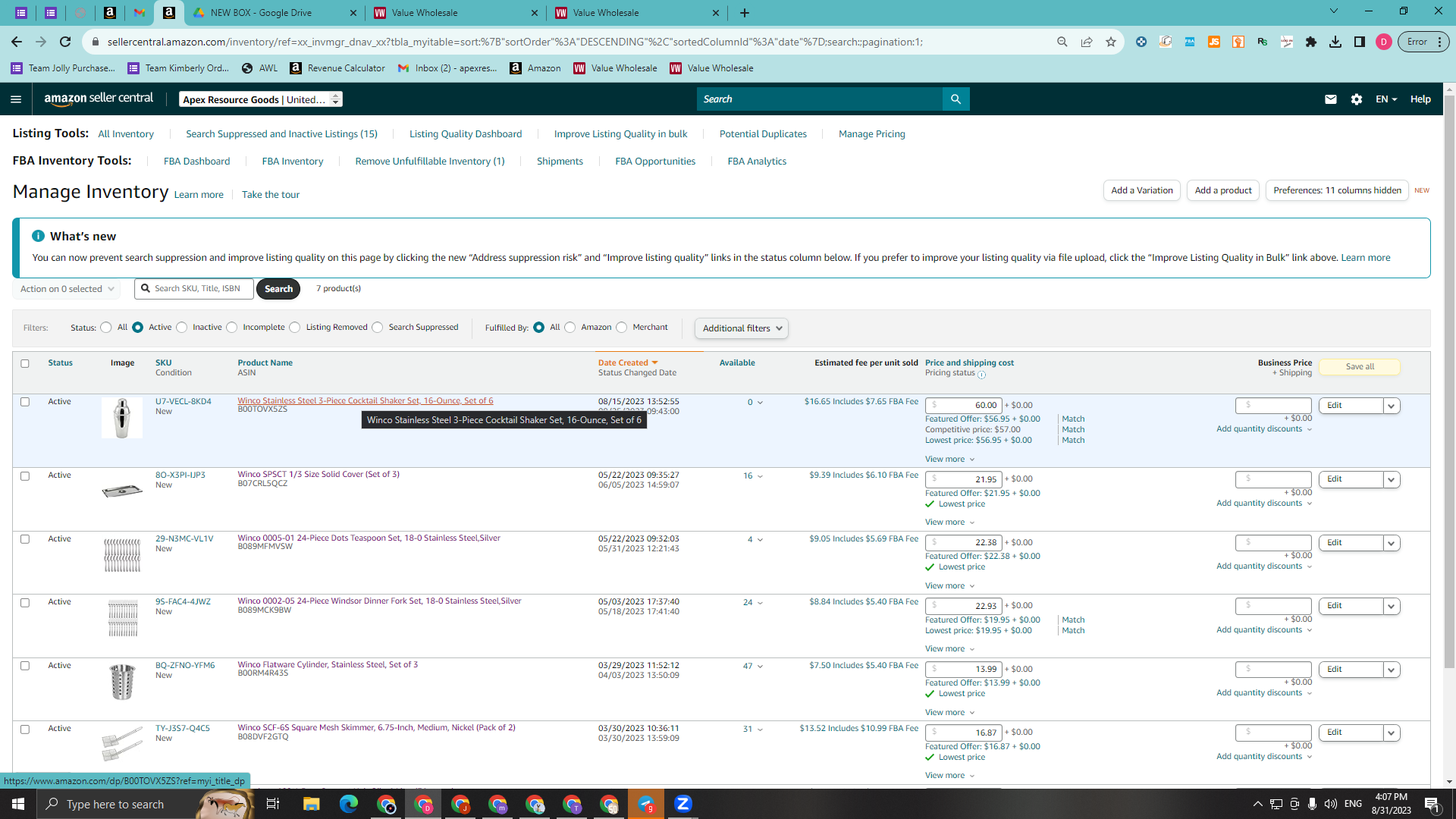
Task: Open FBA Dashboard tool link
Action: pyautogui.click(x=196, y=162)
